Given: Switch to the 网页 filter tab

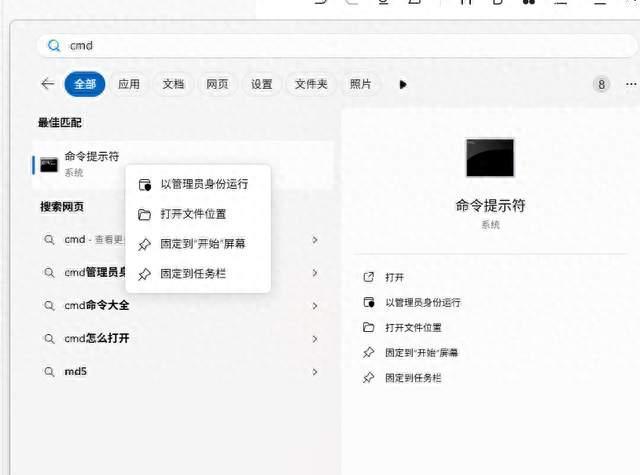Looking at the screenshot, I should tap(217, 84).
